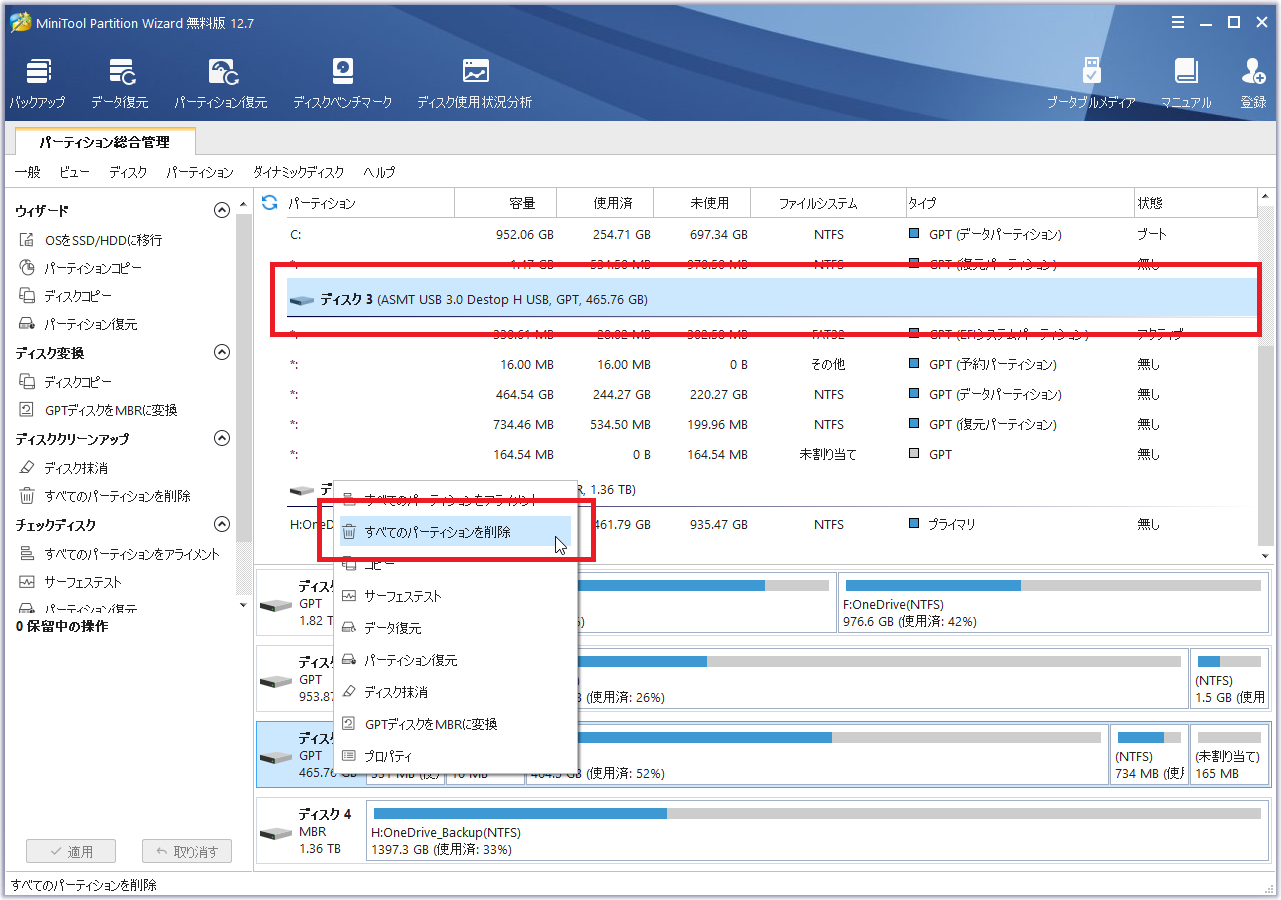Click OSをSSD/HDDに移行 in the wizard list

click(x=103, y=240)
